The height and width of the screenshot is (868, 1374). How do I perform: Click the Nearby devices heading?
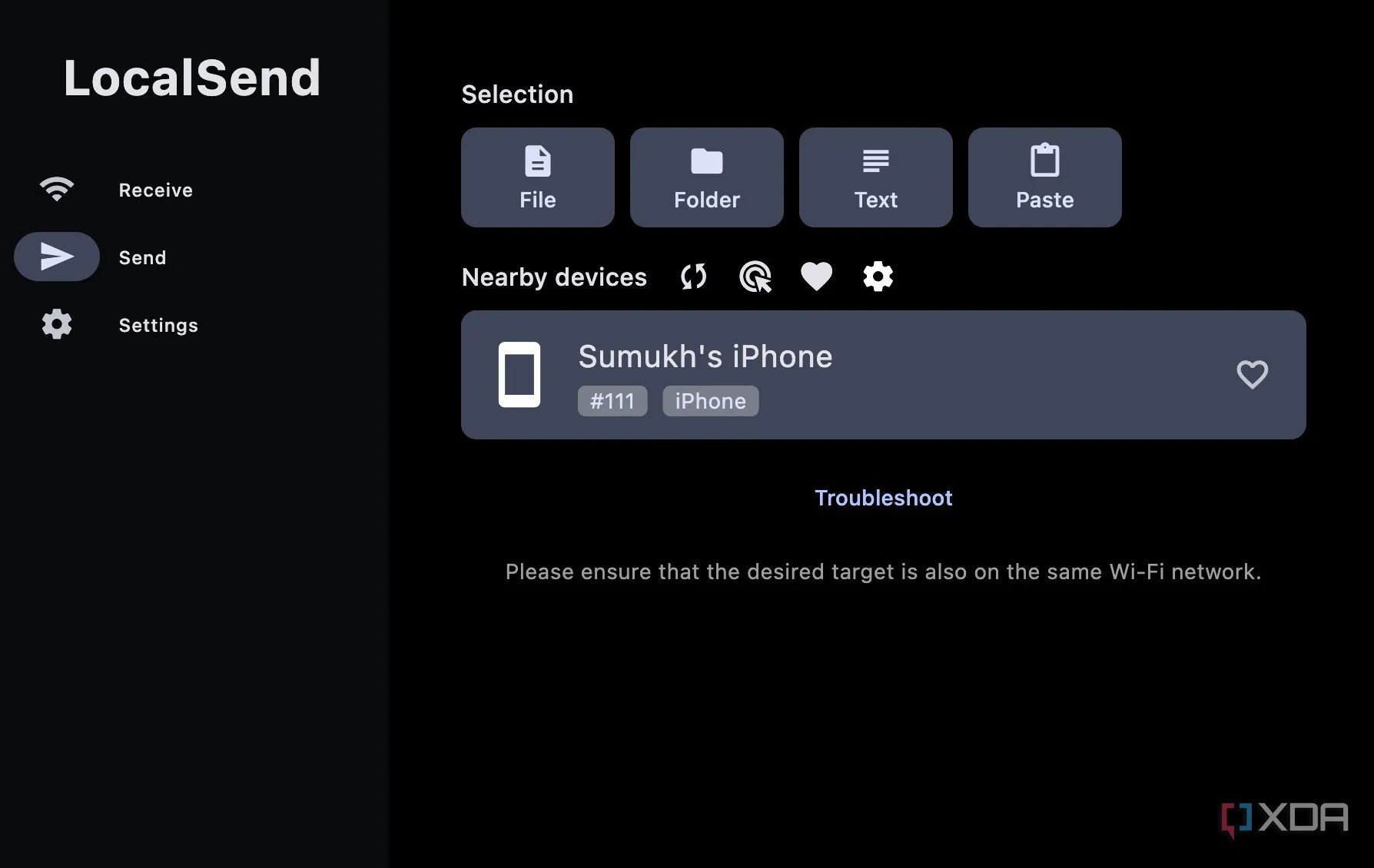click(554, 277)
